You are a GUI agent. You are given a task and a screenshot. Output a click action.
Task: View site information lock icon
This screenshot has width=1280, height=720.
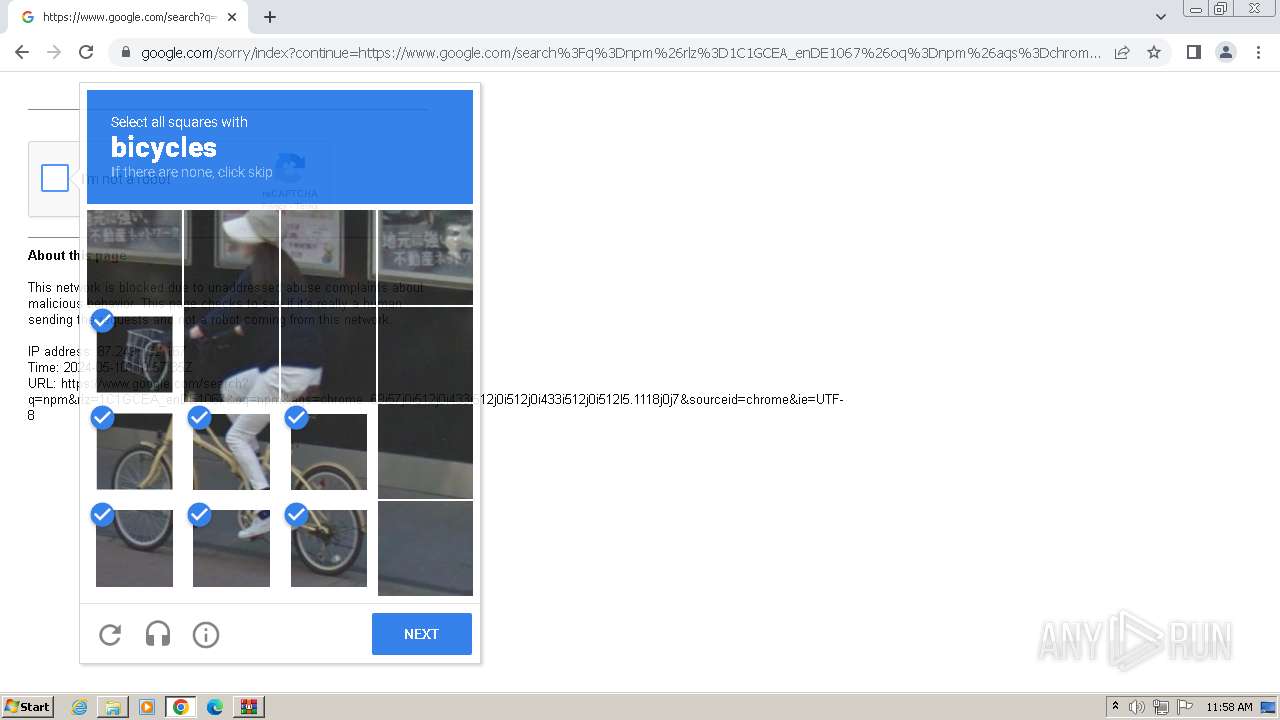(125, 53)
